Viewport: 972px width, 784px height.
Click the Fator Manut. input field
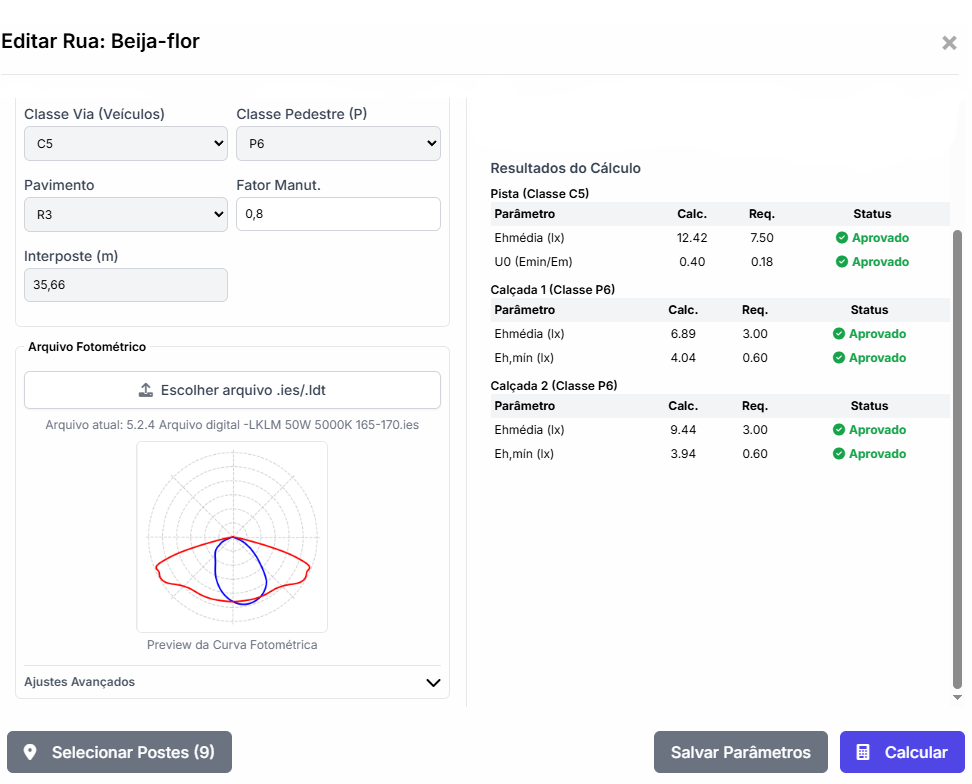tap(338, 214)
